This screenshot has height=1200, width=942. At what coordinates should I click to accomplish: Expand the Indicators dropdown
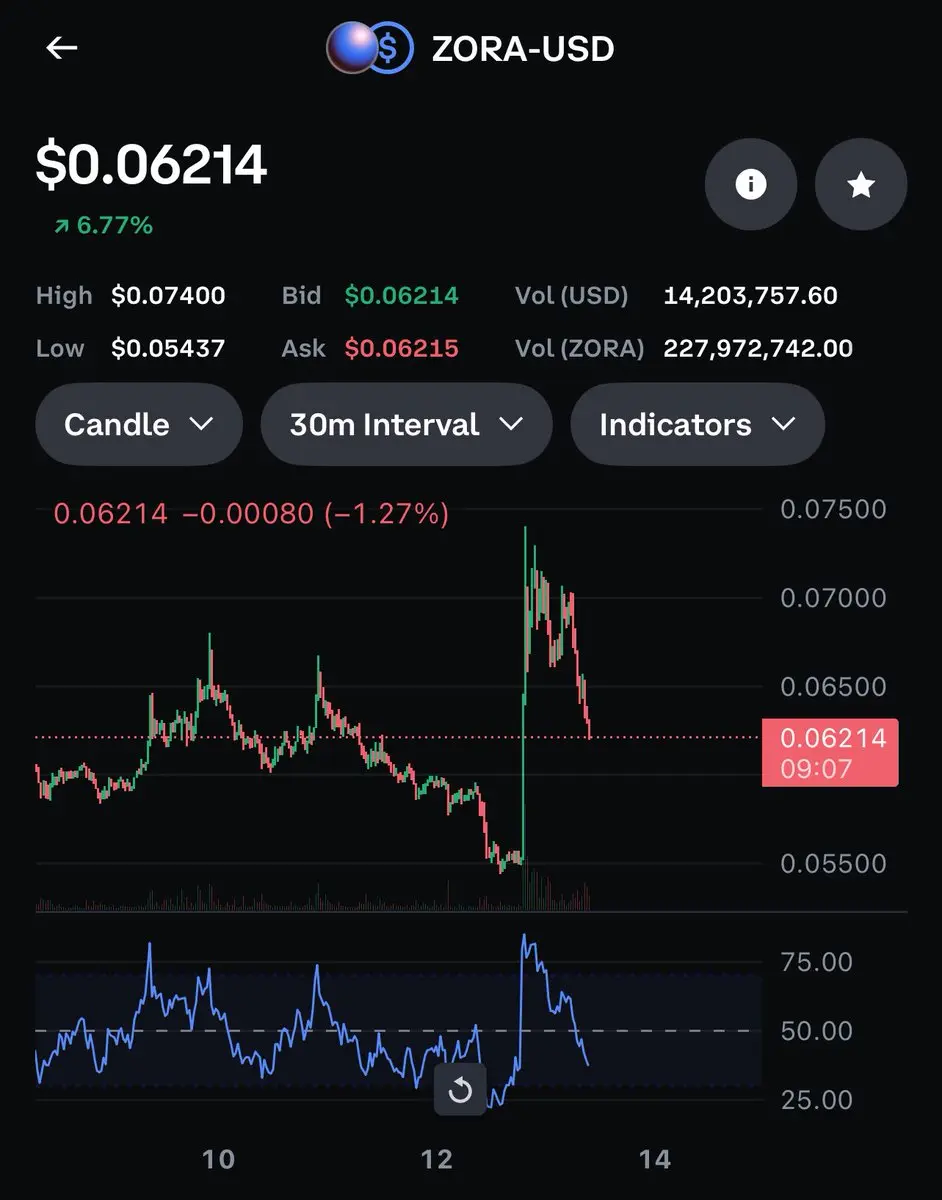697,424
